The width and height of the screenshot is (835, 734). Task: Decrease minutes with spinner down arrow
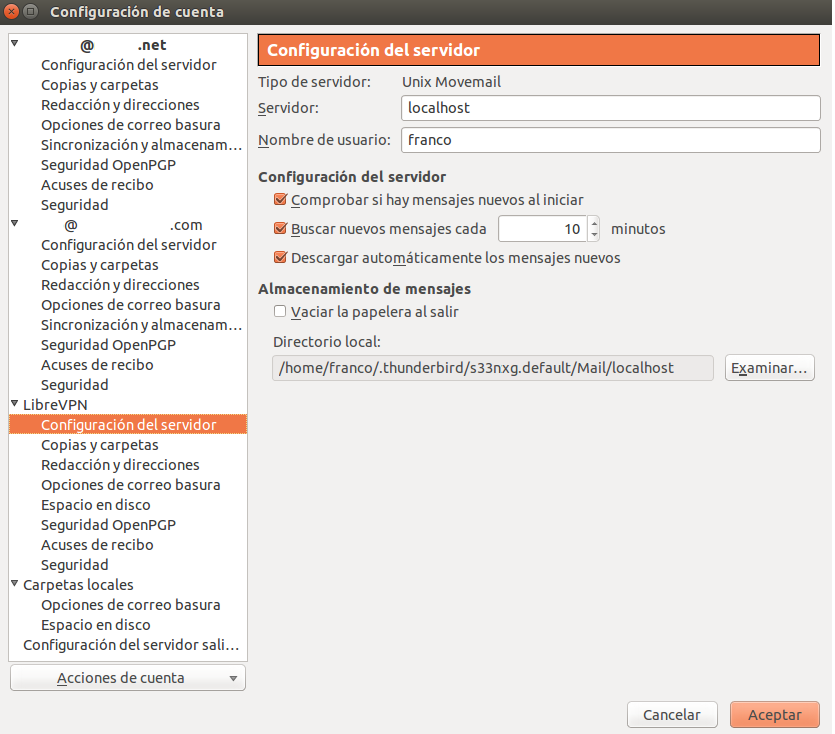coord(594,235)
